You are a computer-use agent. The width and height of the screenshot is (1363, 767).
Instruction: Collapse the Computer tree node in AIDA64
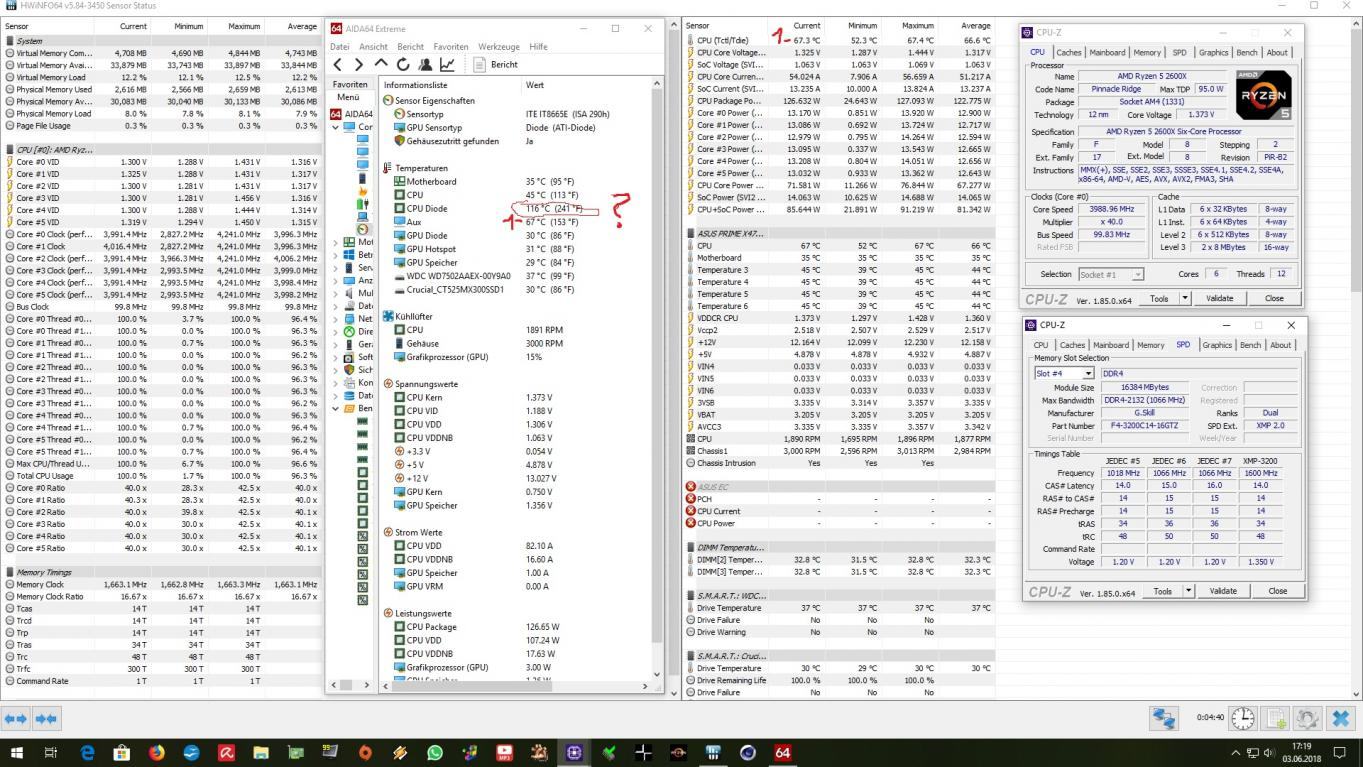(337, 127)
